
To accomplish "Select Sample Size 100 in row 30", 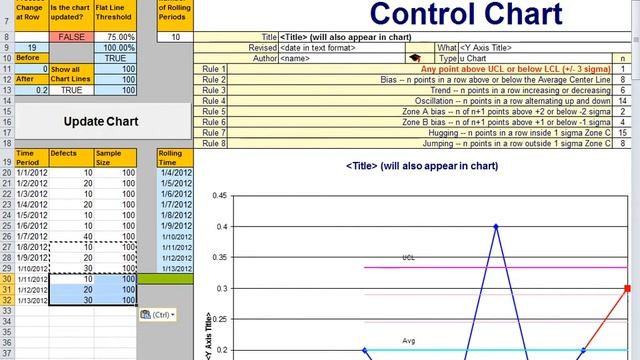I will pyautogui.click(x=116, y=279).
